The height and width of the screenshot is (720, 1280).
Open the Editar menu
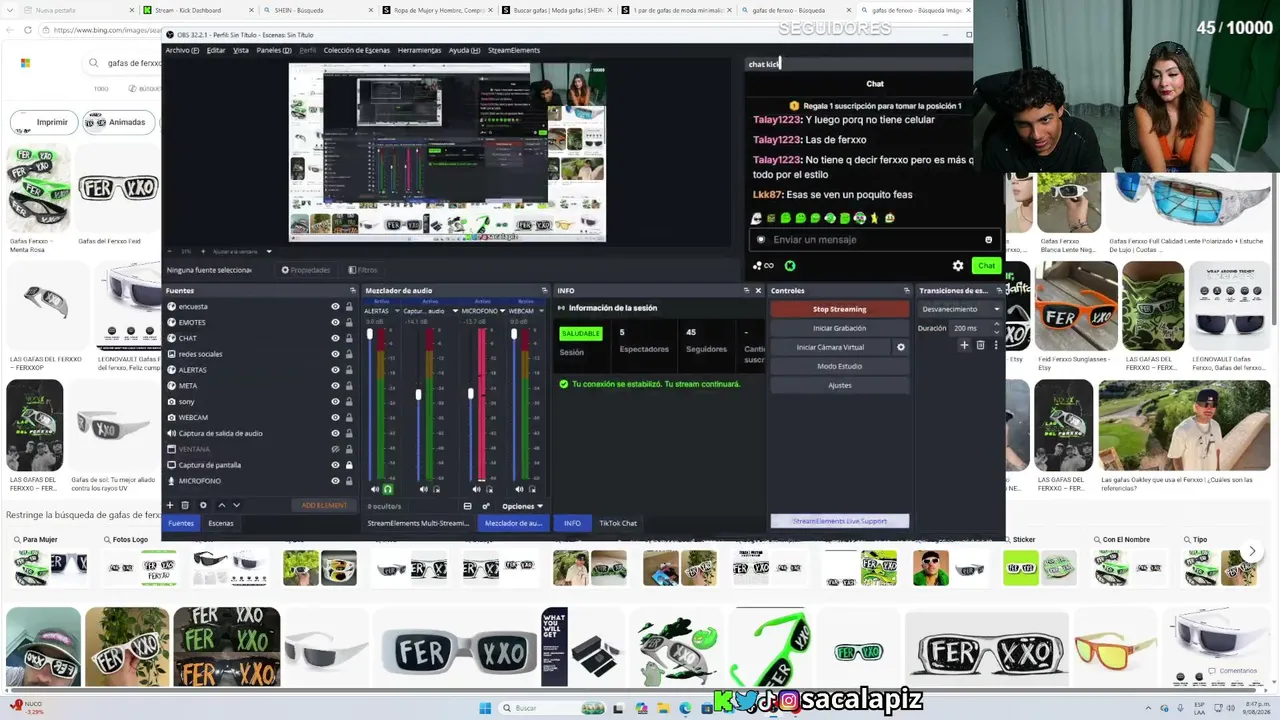(x=216, y=50)
